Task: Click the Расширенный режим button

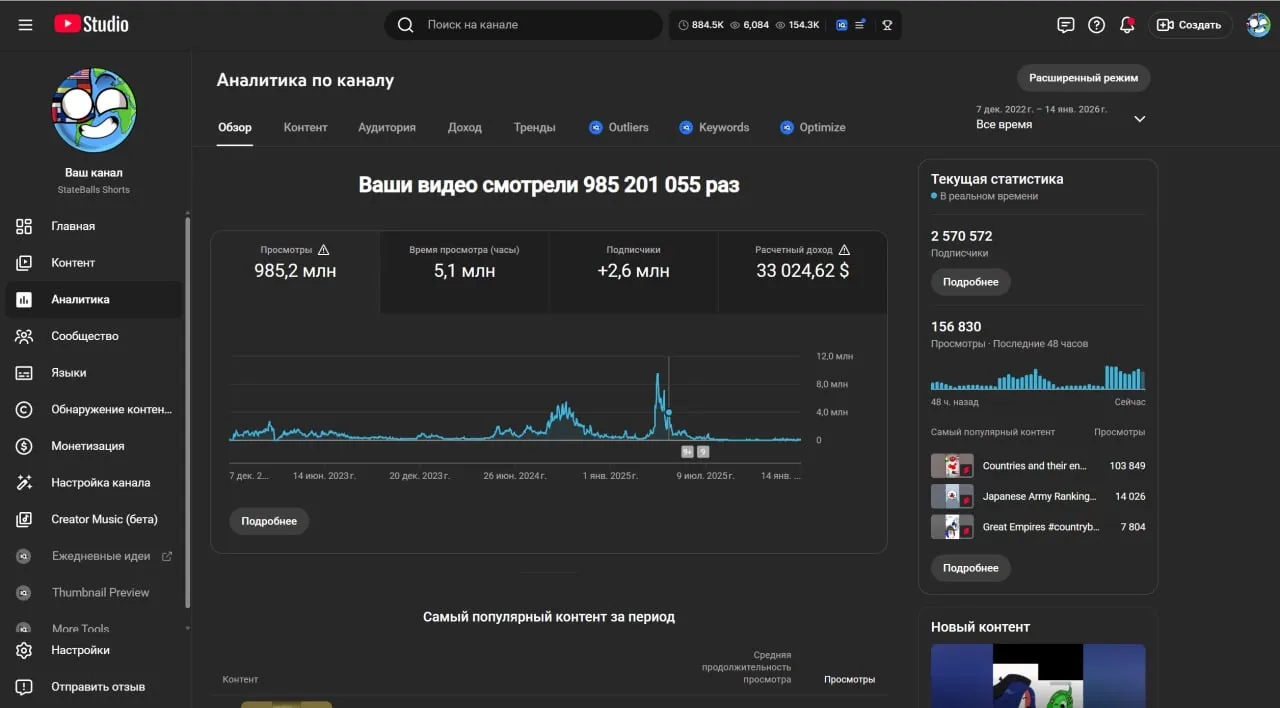Action: pyautogui.click(x=1084, y=78)
